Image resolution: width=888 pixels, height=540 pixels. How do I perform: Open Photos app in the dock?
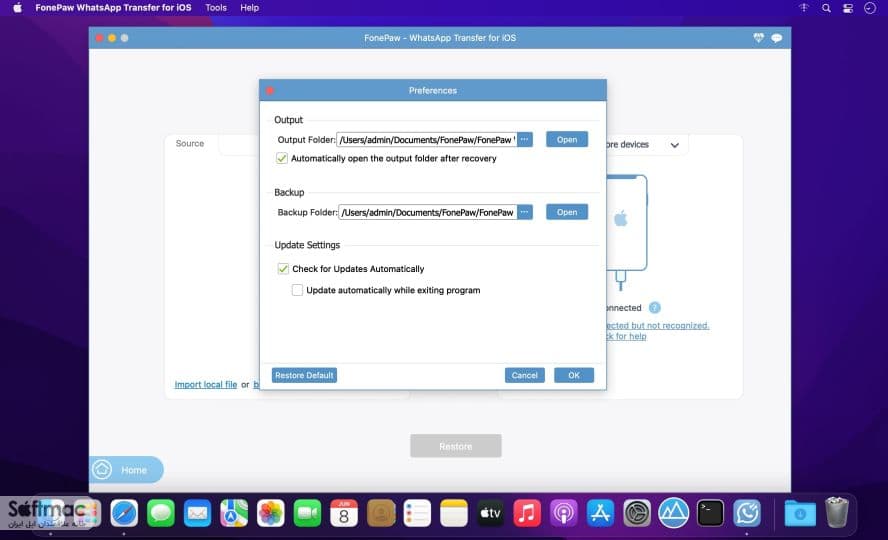pyautogui.click(x=271, y=513)
